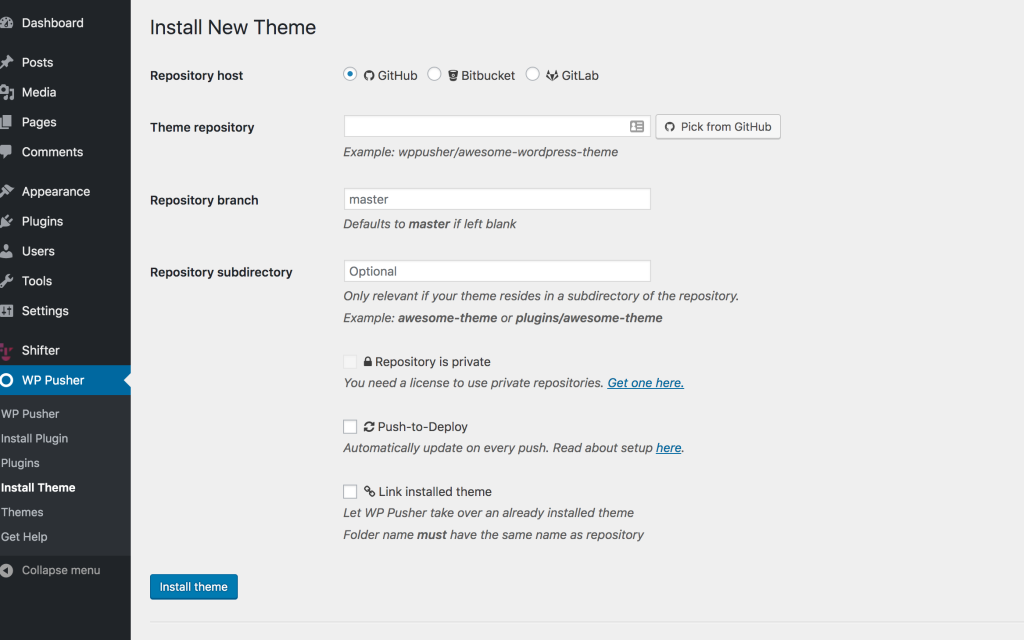This screenshot has width=1024, height=640.
Task: Click the Plugins plug icon
Action: (x=7, y=221)
